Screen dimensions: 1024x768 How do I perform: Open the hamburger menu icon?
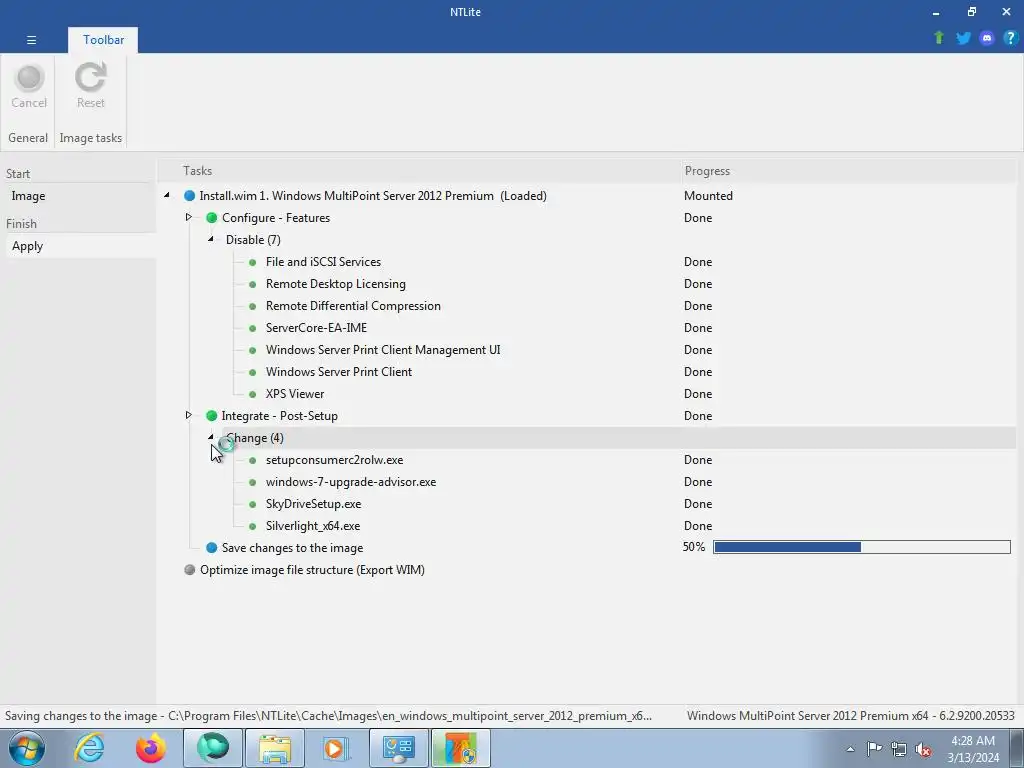[x=31, y=40]
